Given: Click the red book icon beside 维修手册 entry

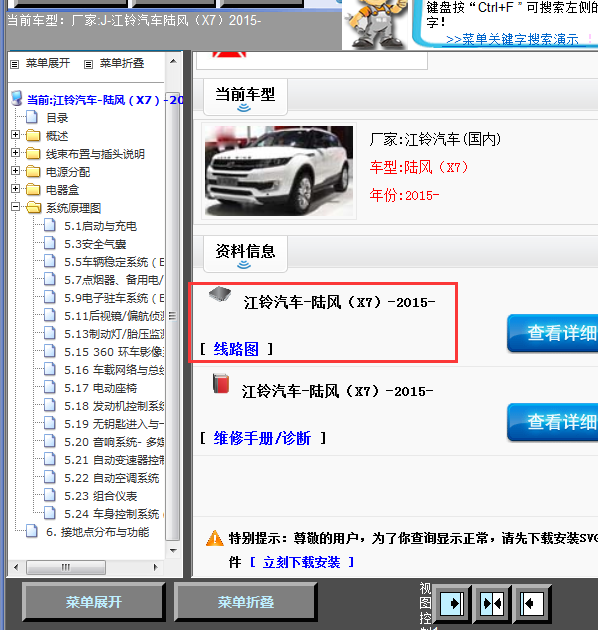Looking at the screenshot, I should [x=221, y=384].
